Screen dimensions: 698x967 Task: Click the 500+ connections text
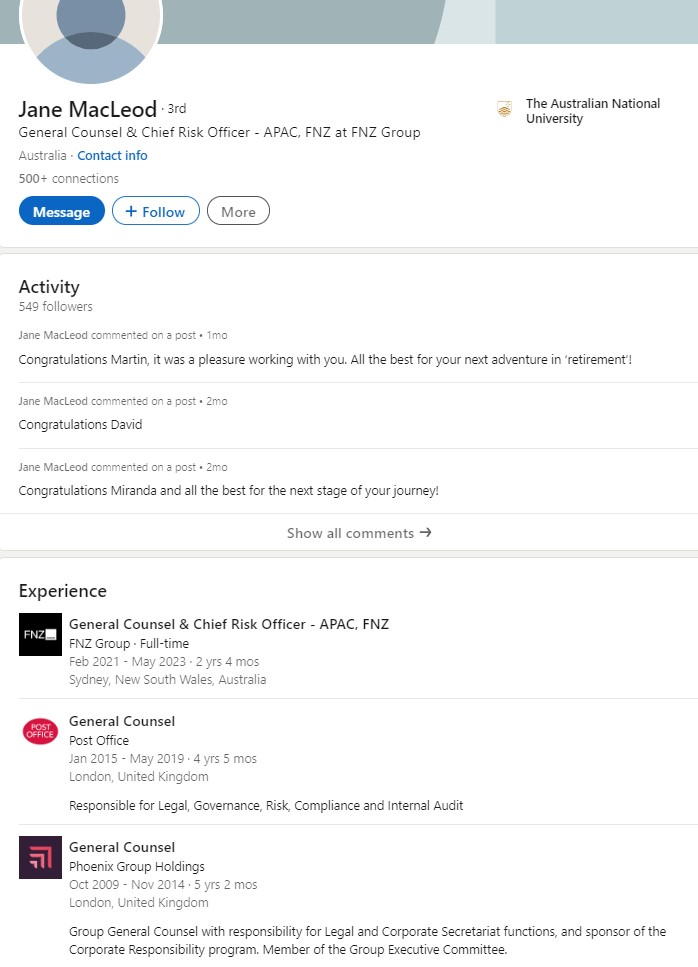pos(68,178)
